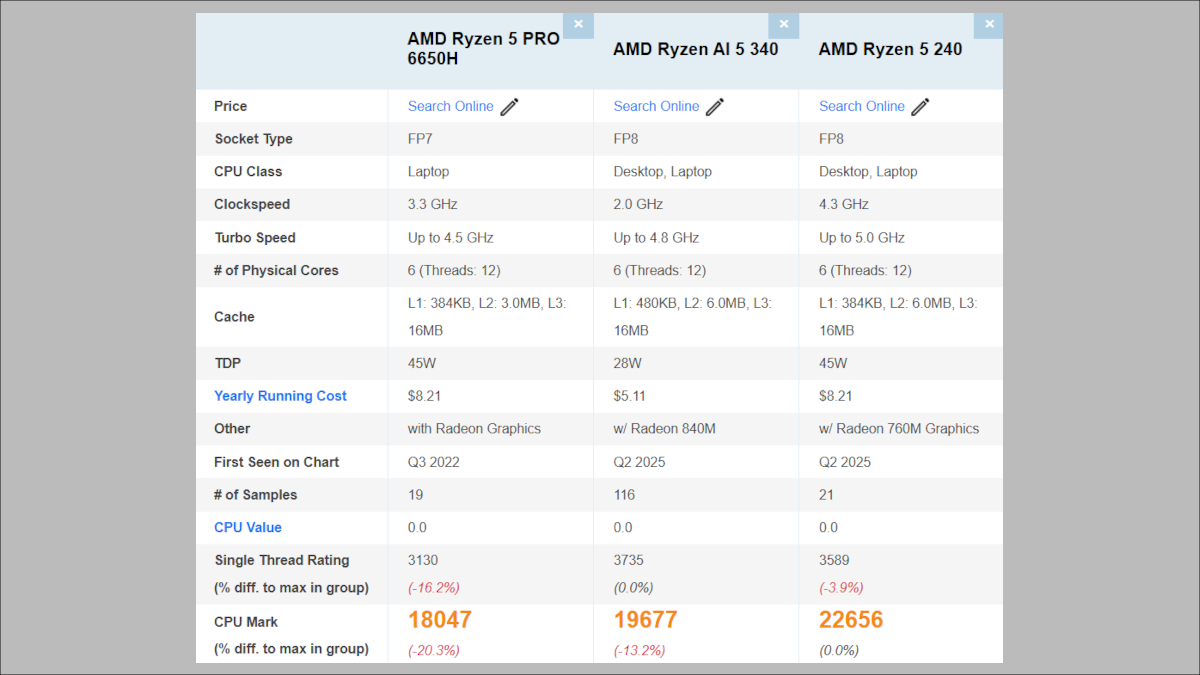Open the Yearly Running Cost link
The height and width of the screenshot is (675, 1200).
pos(280,396)
